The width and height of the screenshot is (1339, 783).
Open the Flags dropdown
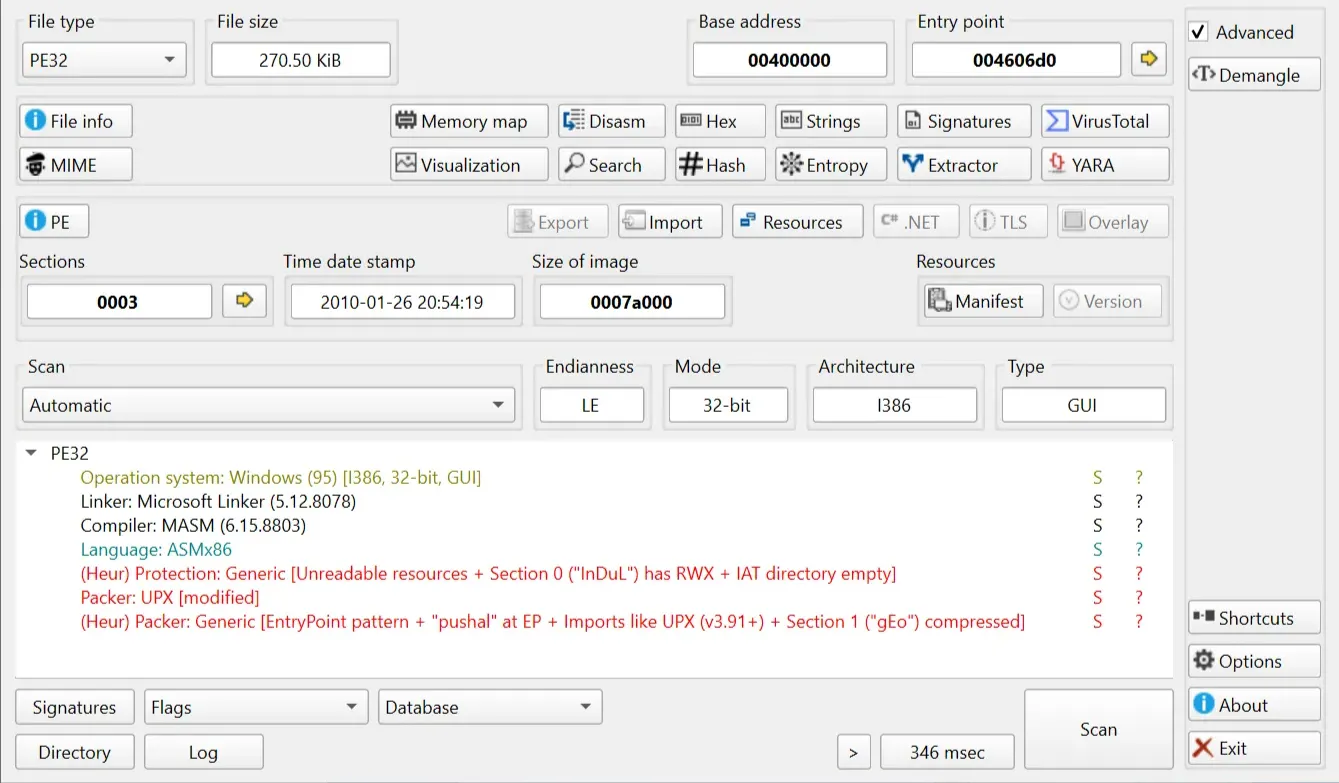point(255,707)
